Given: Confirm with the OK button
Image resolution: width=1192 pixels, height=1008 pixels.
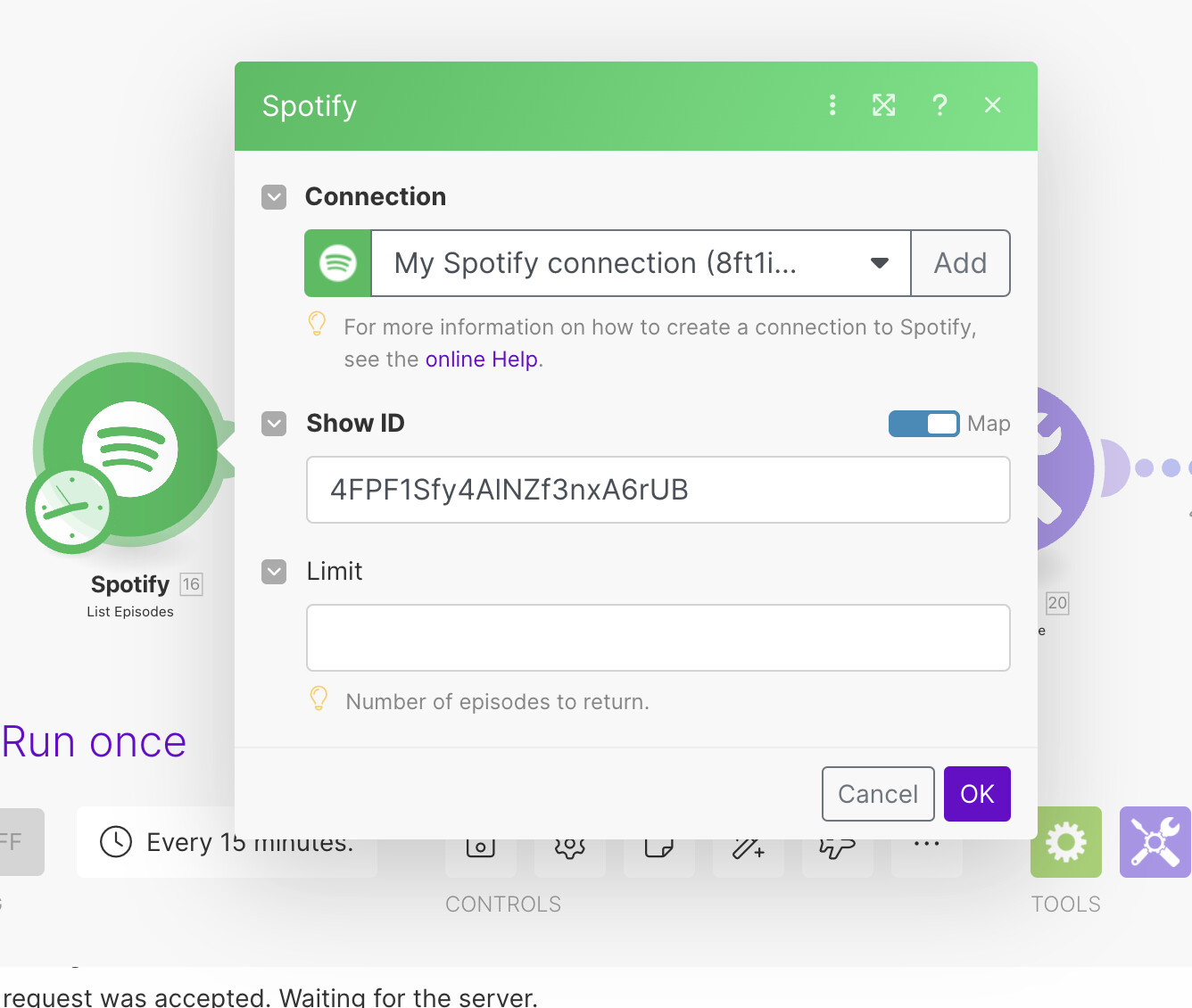Looking at the screenshot, I should click(977, 794).
